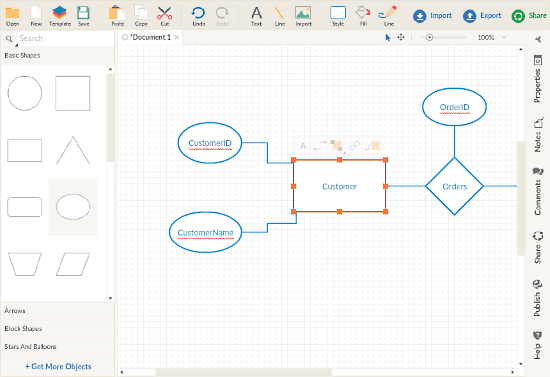Click the canvas vertical scroll-down arrow
550x377 pixels.
[x=521, y=364]
